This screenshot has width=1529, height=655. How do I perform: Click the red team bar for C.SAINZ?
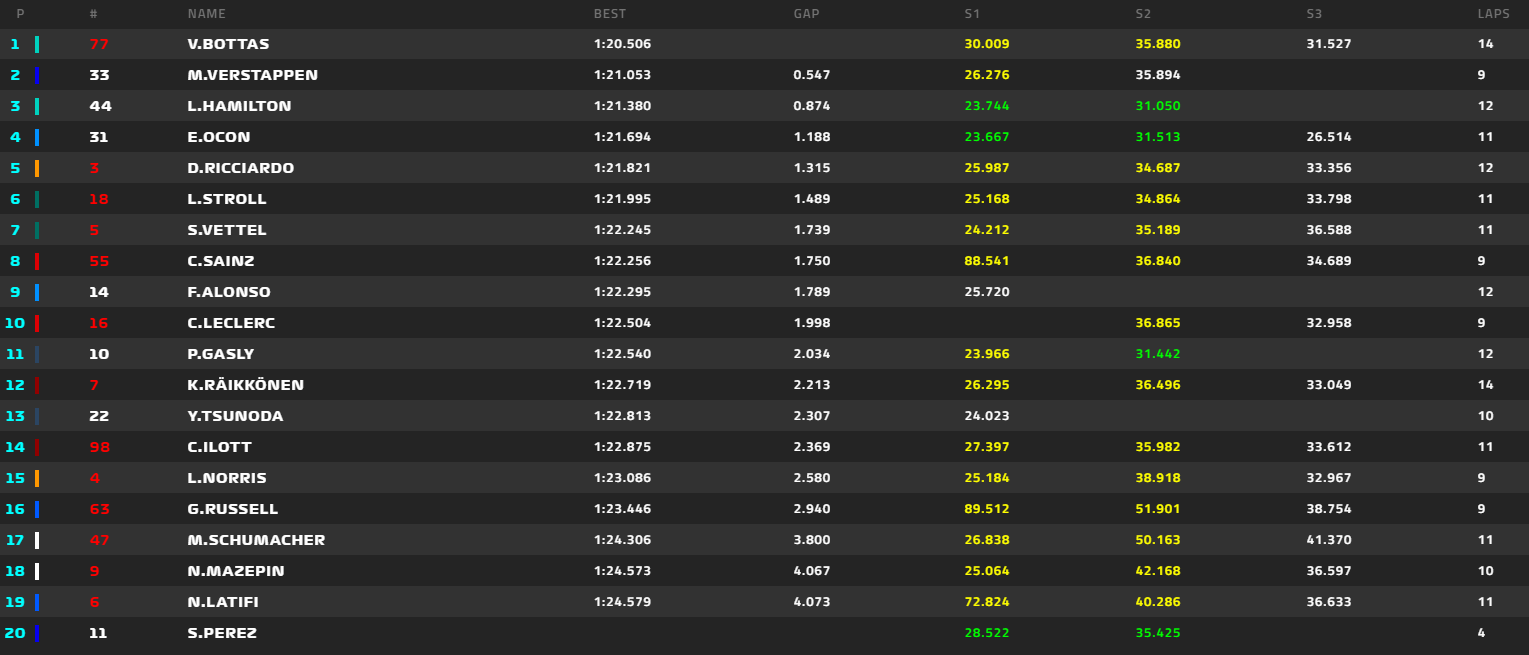[x=37, y=261]
